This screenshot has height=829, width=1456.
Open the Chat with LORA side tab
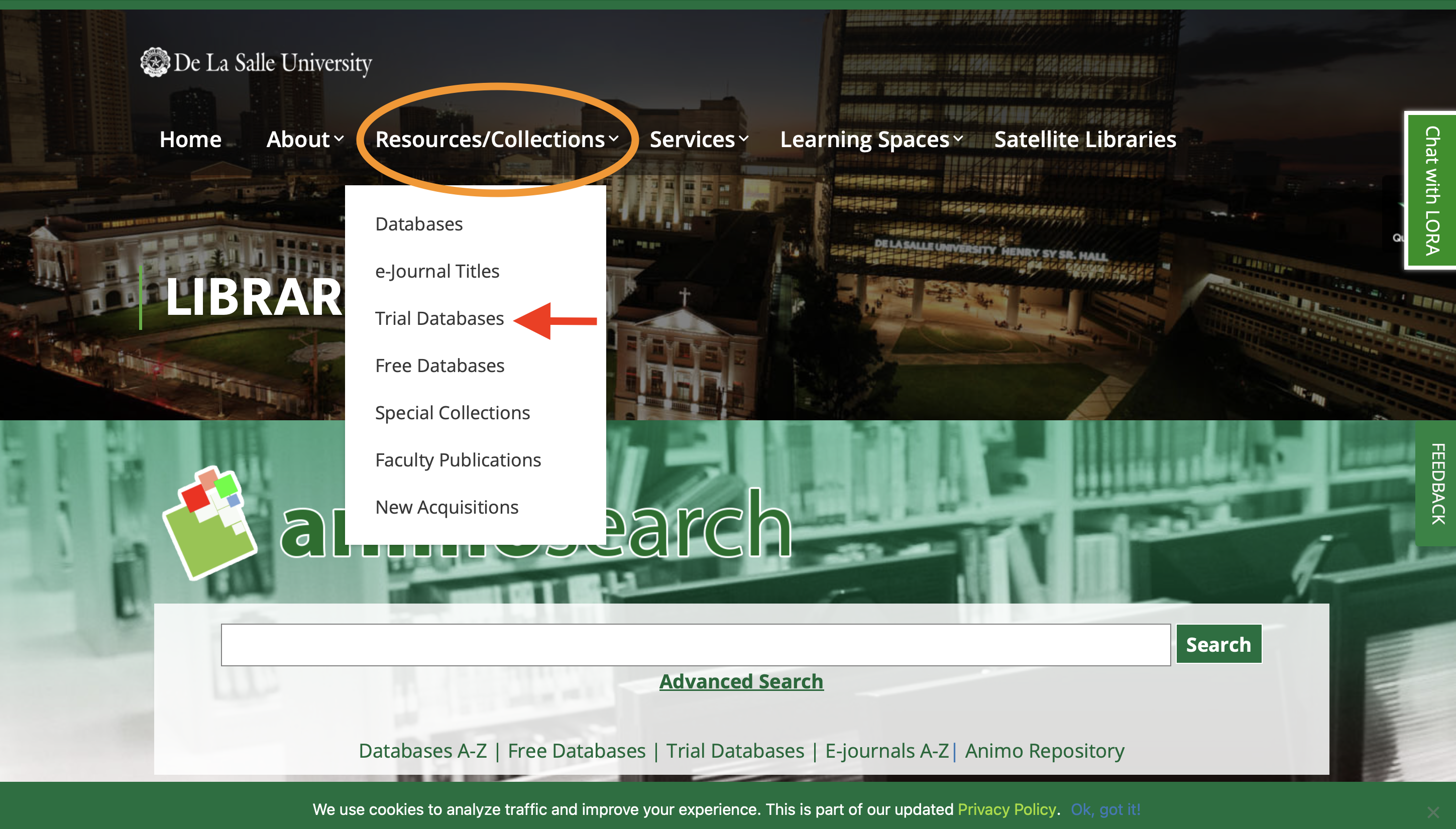pyautogui.click(x=1431, y=191)
